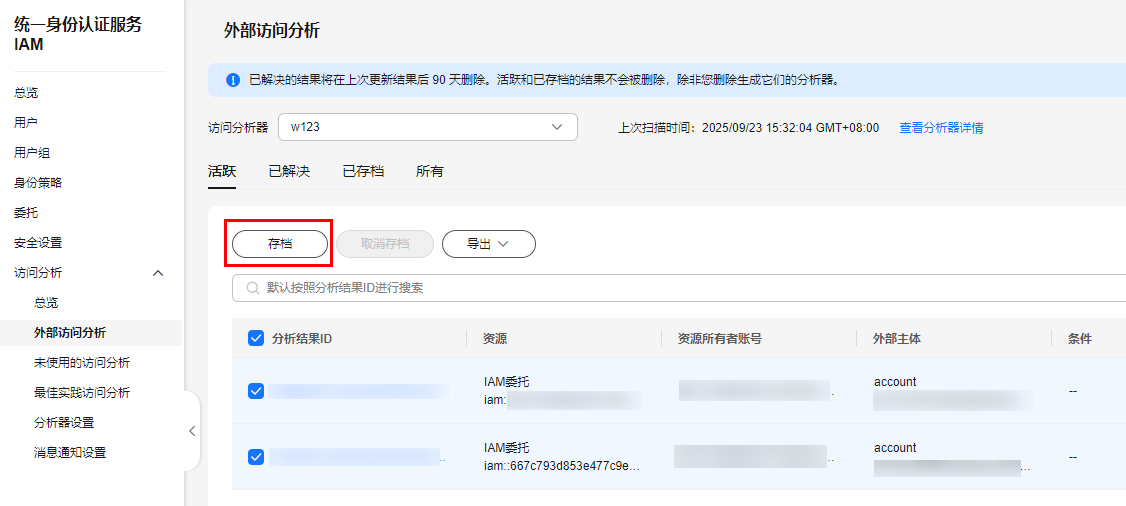
Task: Click the 存档 archive button
Action: [x=280, y=244]
